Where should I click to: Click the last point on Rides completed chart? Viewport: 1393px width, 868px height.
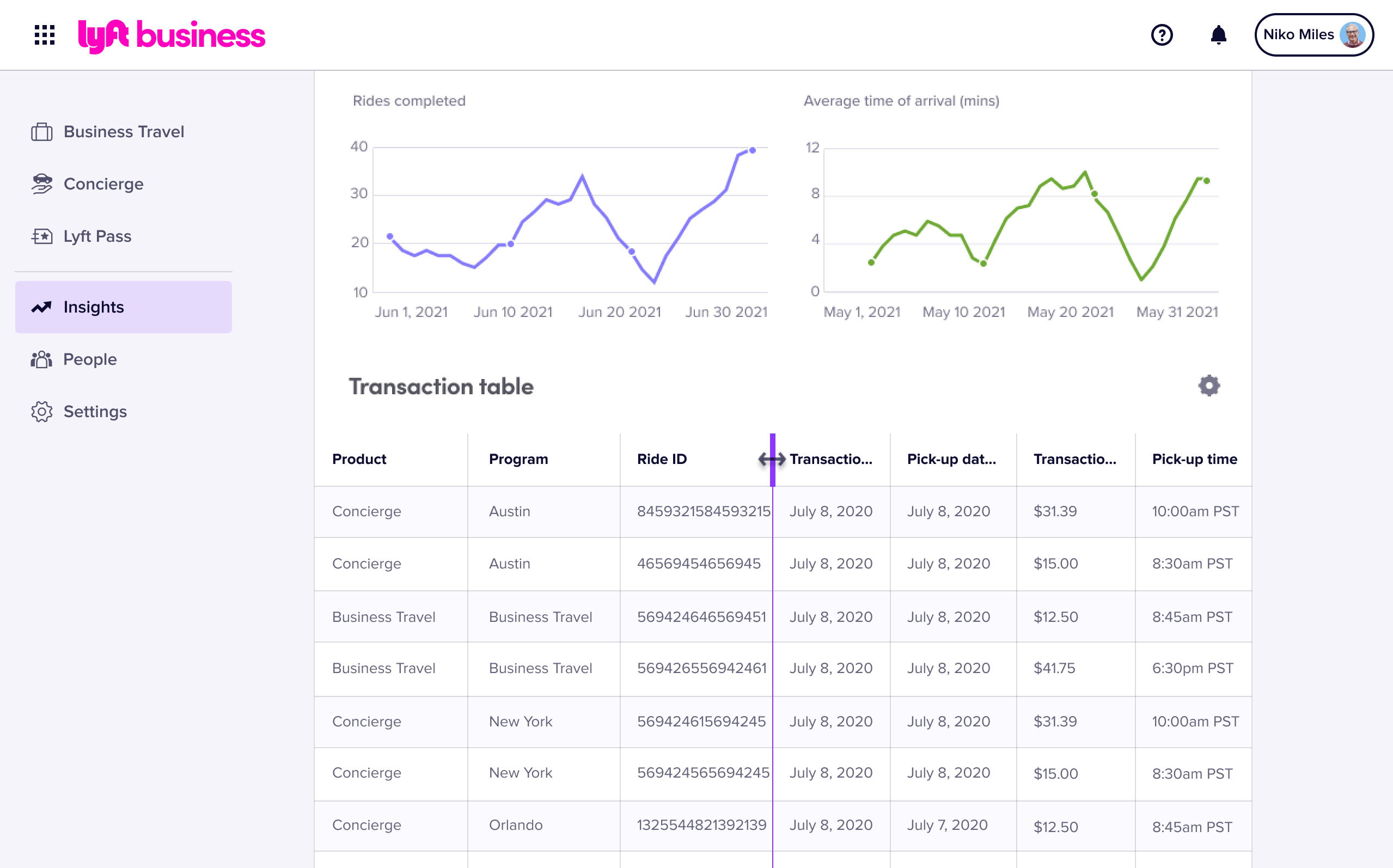(753, 150)
